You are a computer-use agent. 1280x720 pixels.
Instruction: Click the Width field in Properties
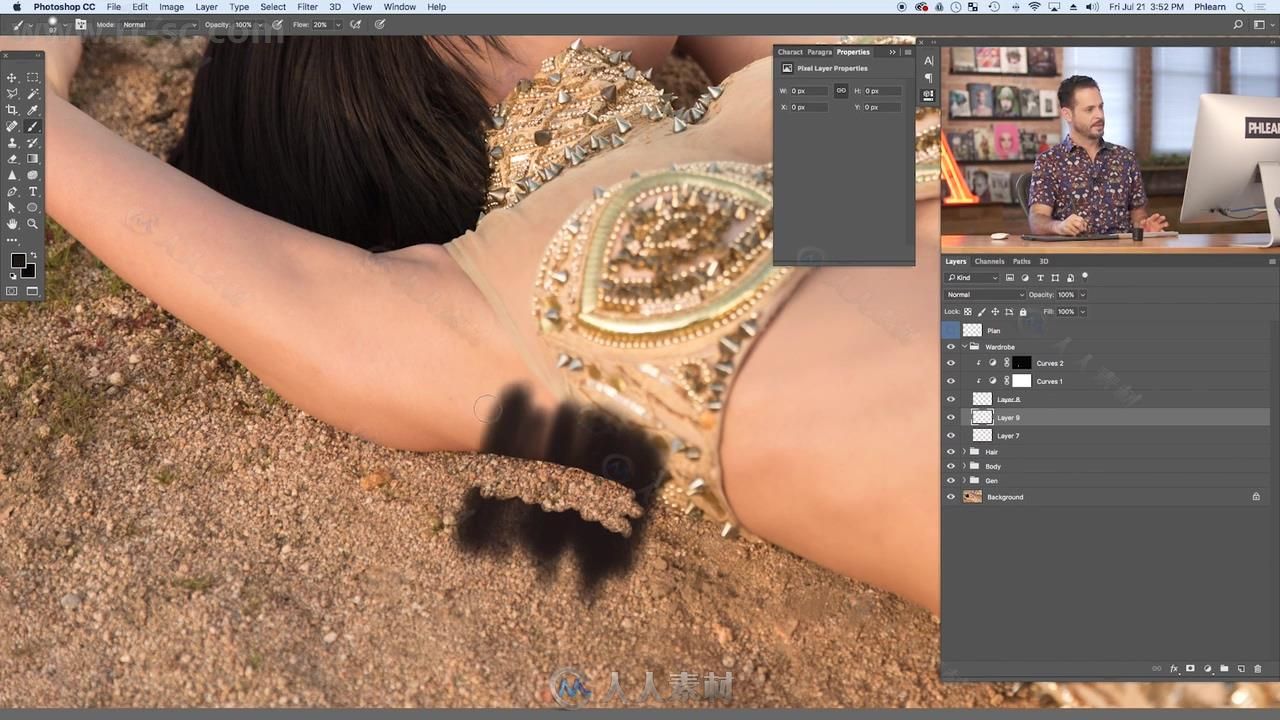[809, 91]
